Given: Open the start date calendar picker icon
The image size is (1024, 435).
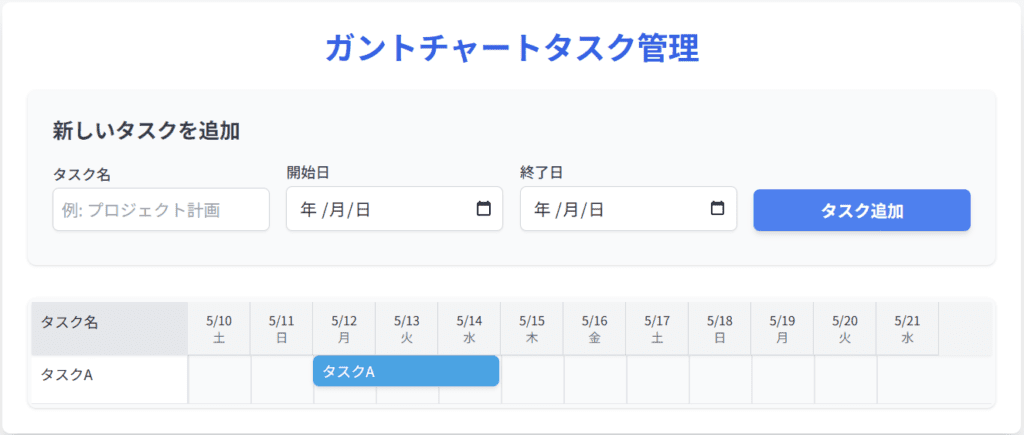Looking at the screenshot, I should click(x=483, y=209).
